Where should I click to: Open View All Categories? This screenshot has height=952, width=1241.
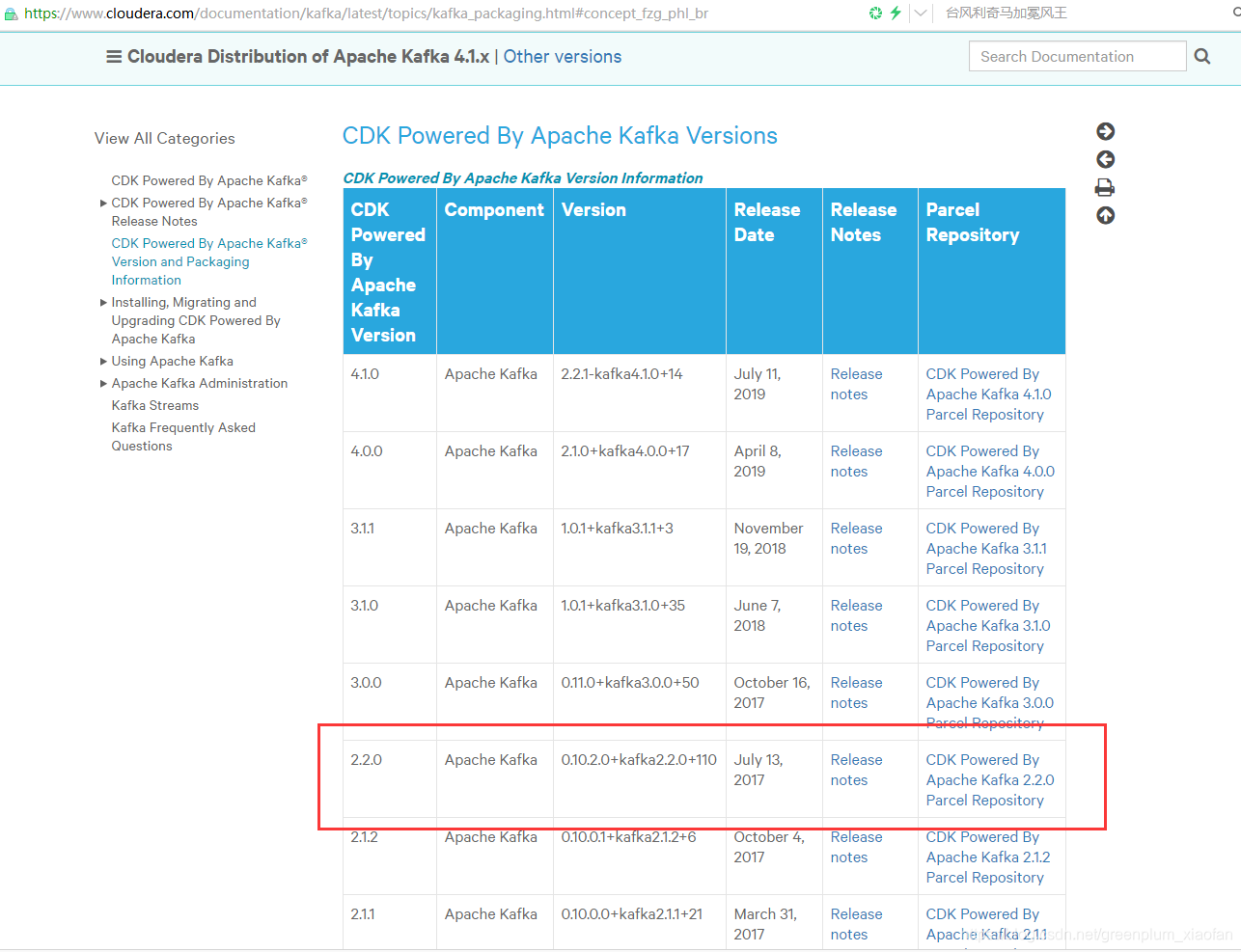(x=165, y=138)
